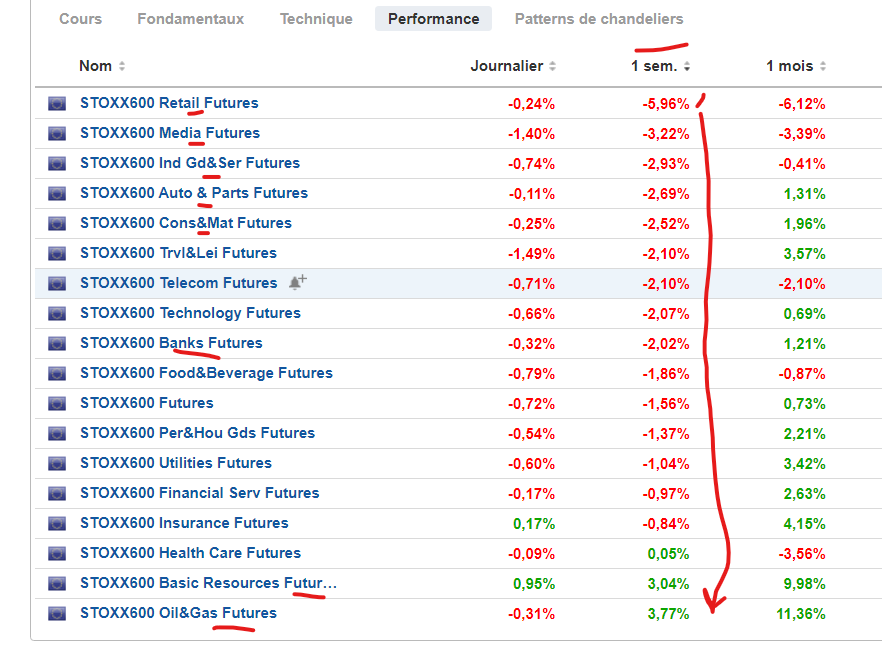Screen dimensions: 882x672
Task: Add an alert with the Telecom Futures bell icon
Action: [x=298, y=282]
